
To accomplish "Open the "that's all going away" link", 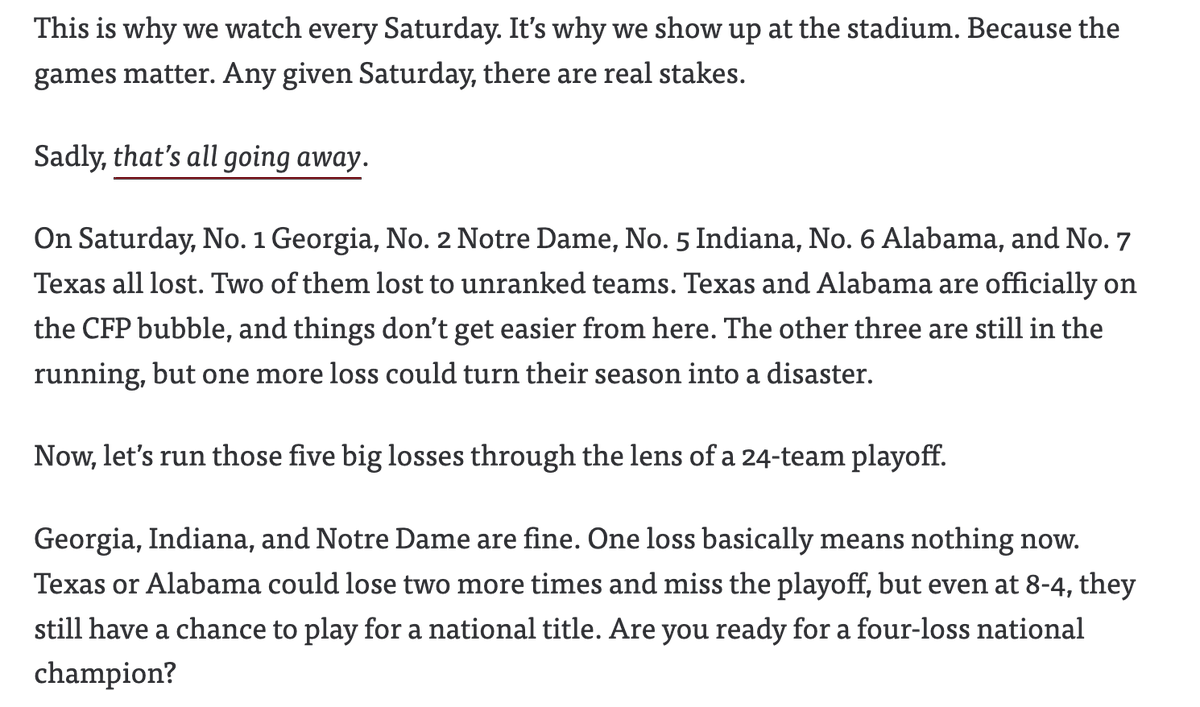I will coord(240,158).
